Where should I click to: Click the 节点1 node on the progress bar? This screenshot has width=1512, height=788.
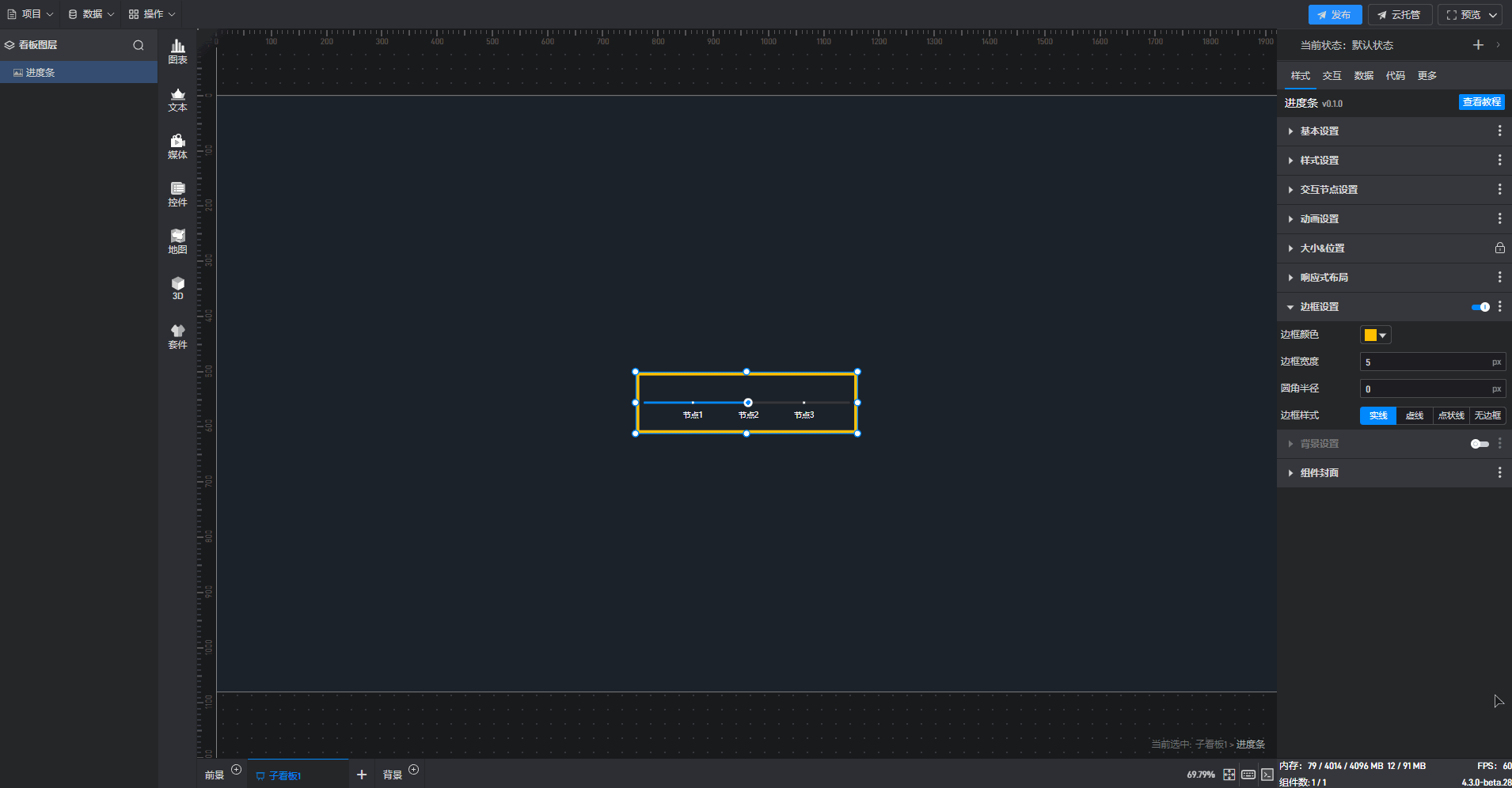[x=693, y=403]
